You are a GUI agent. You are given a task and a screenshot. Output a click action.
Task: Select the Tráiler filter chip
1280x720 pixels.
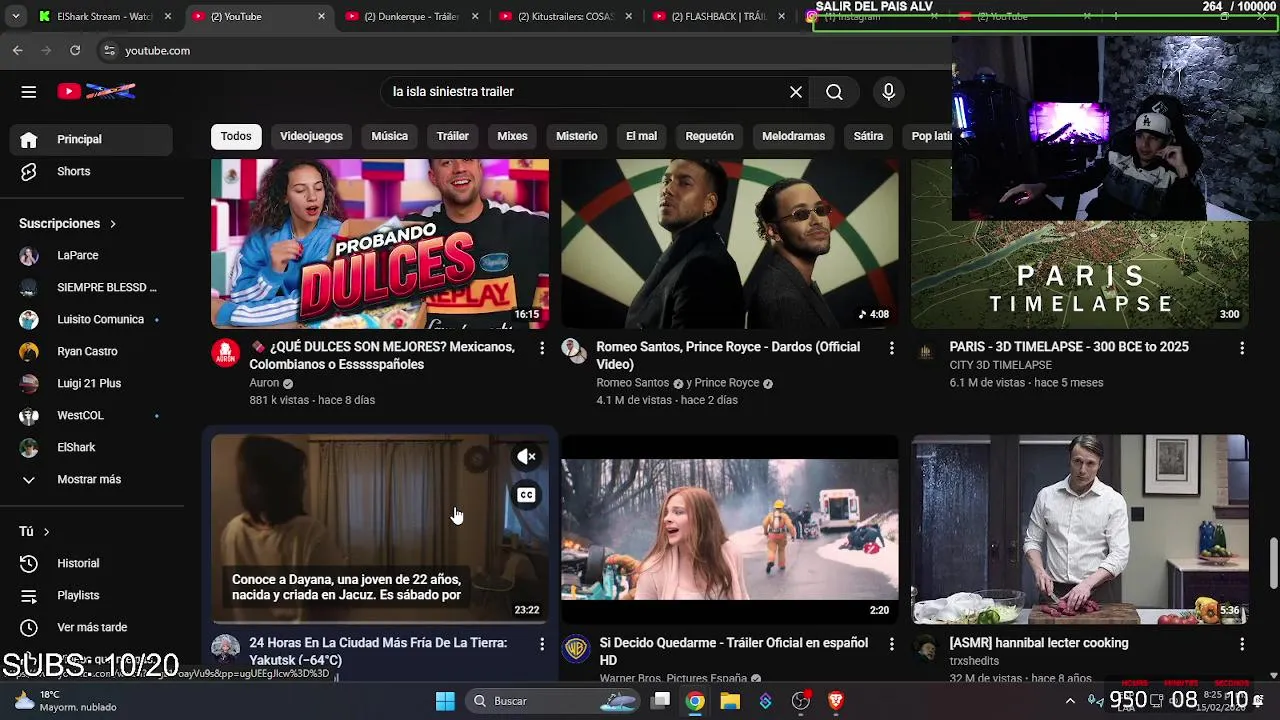click(452, 136)
